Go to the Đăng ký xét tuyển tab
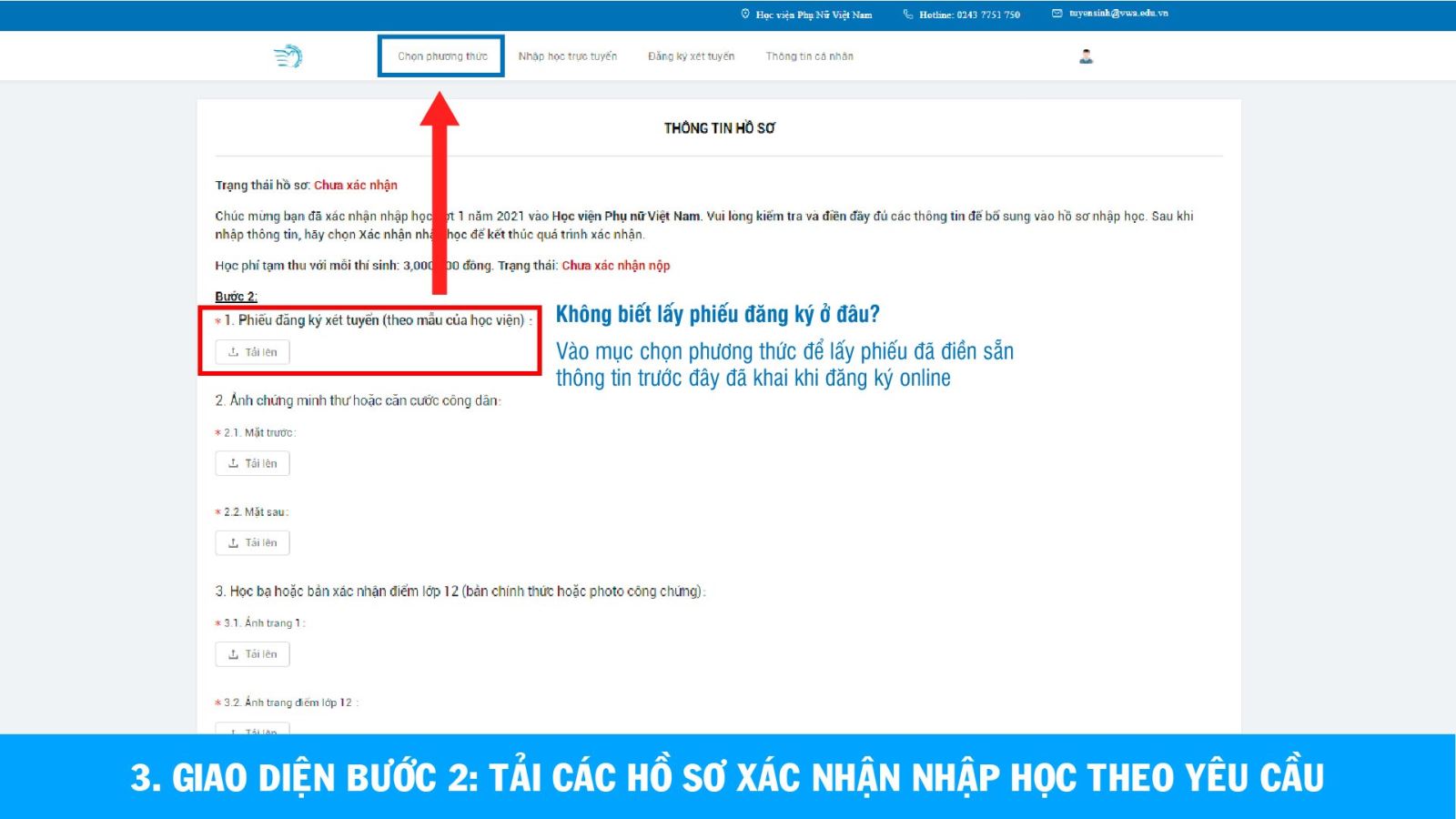 691,56
